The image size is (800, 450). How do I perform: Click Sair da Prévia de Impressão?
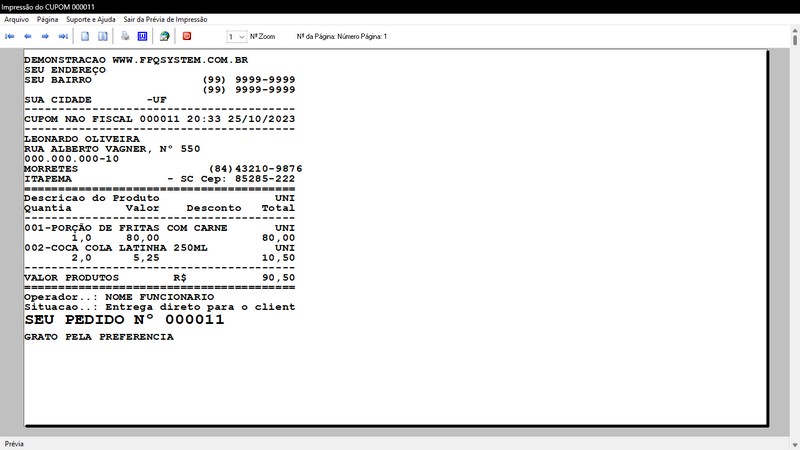tap(165, 19)
